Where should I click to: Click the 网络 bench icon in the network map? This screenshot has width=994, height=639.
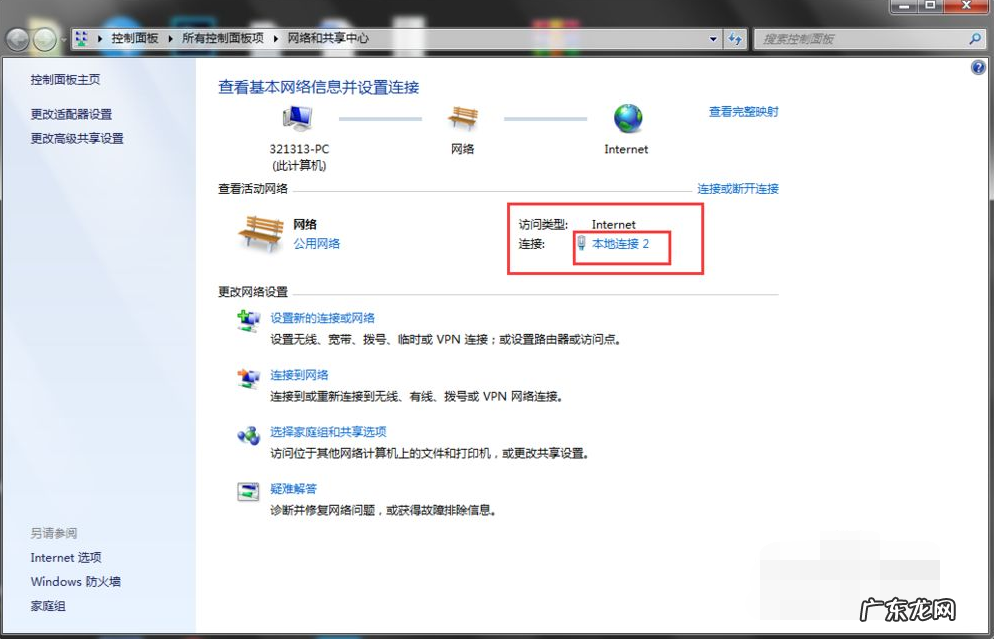pos(463,118)
